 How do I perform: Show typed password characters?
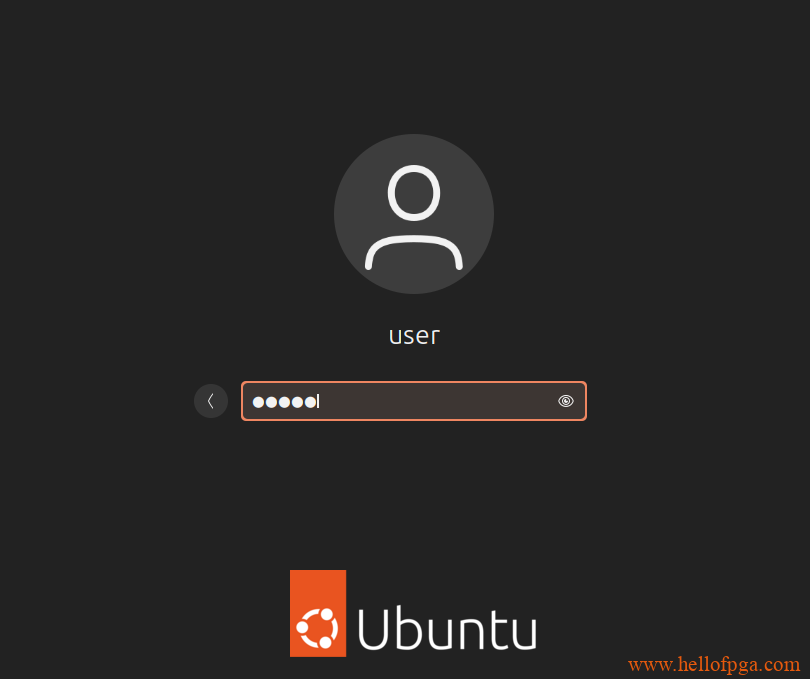[566, 401]
